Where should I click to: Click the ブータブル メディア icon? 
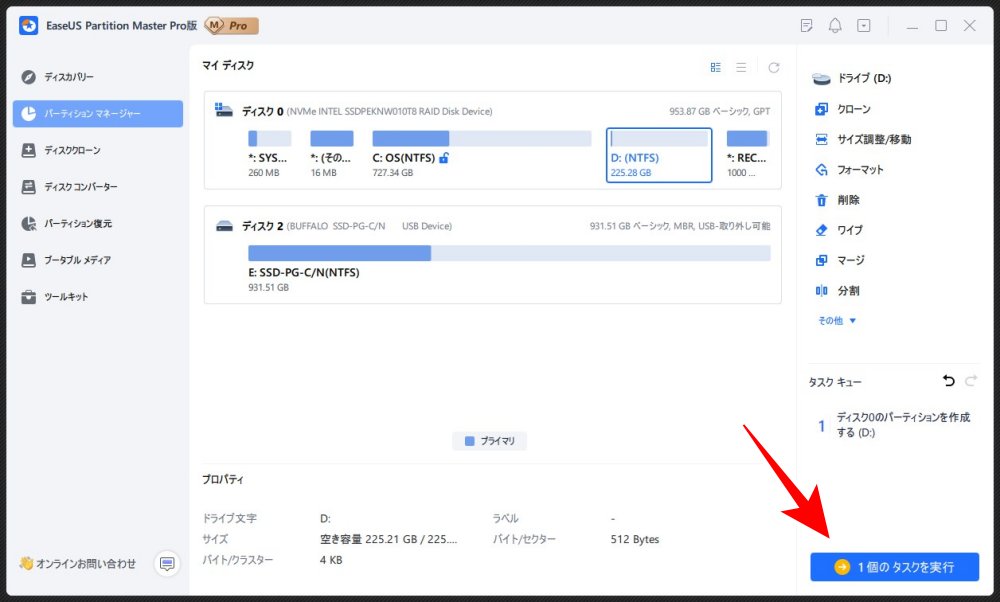pyautogui.click(x=29, y=260)
